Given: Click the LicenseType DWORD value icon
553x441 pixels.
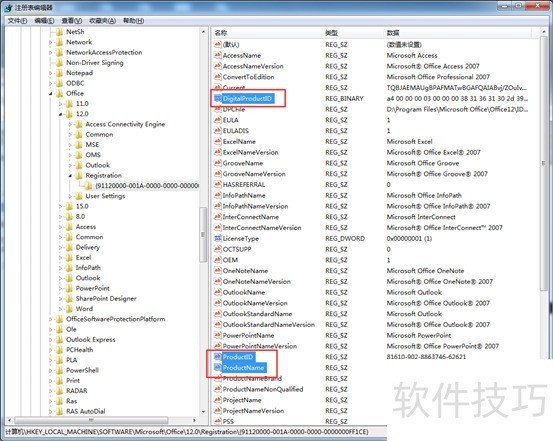Looking at the screenshot, I should pos(218,238).
